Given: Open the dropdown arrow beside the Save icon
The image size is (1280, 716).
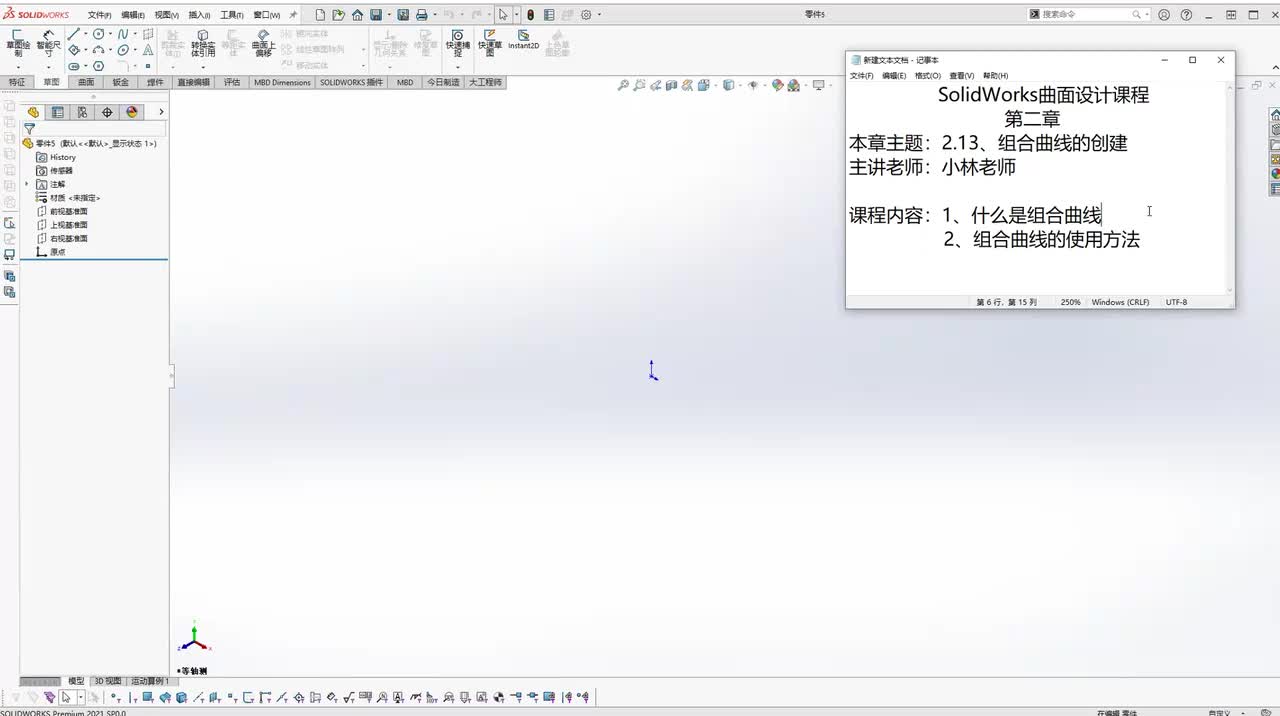Looking at the screenshot, I should tap(389, 15).
